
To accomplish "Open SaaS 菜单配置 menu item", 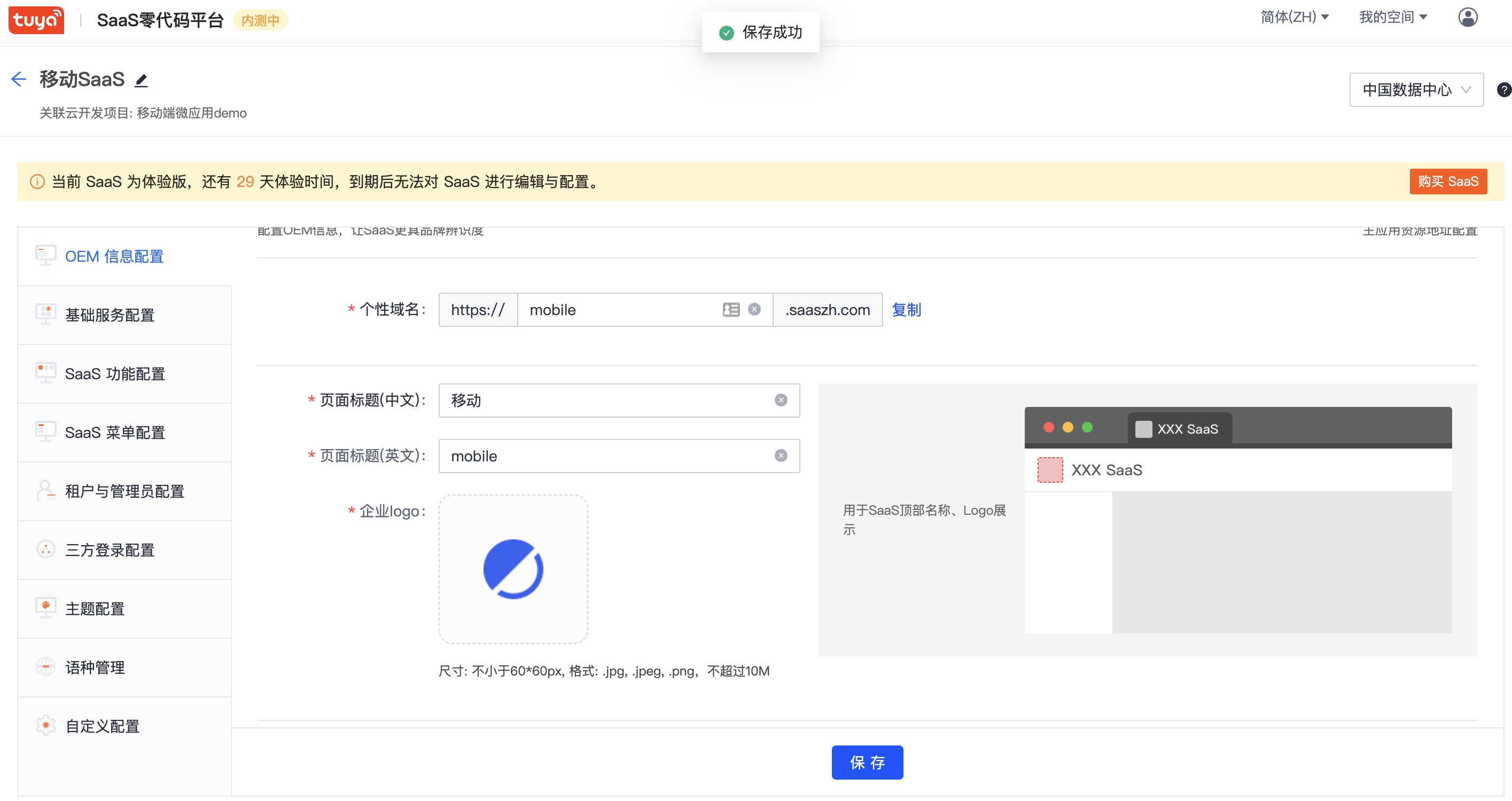I will pyautogui.click(x=124, y=433).
